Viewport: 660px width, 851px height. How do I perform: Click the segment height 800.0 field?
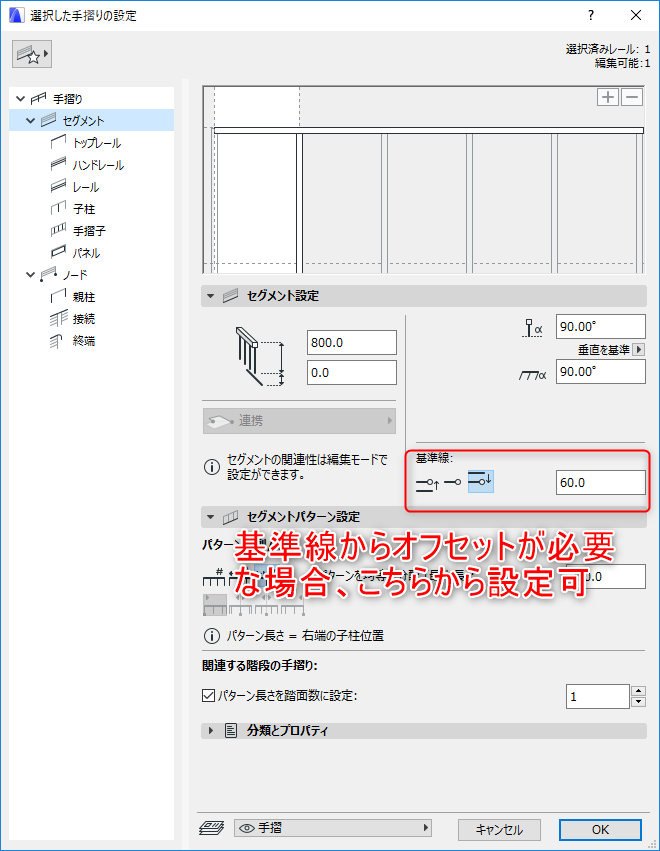[x=352, y=342]
